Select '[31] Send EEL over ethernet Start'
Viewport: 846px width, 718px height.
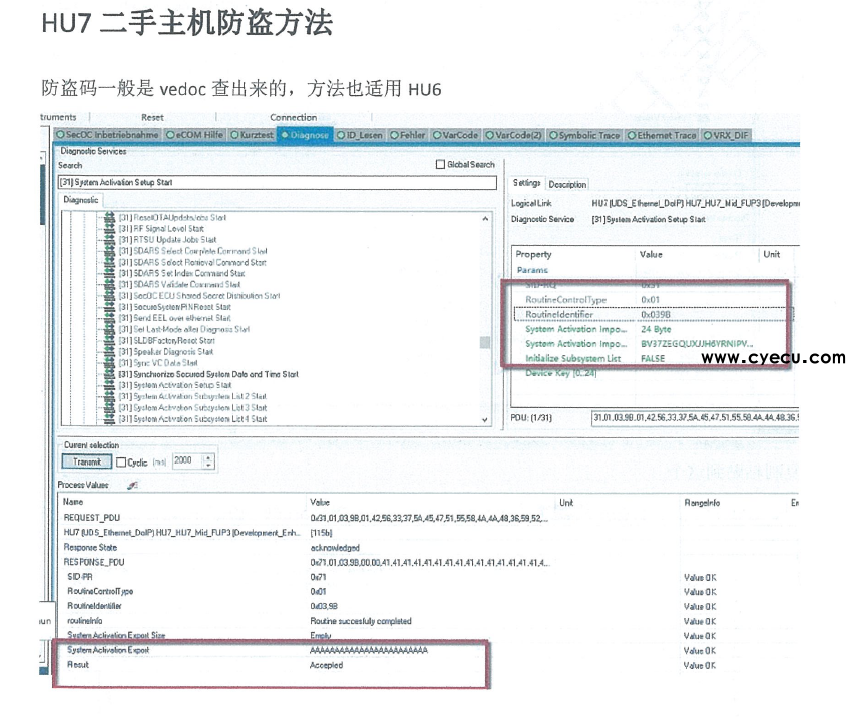(x=175, y=318)
